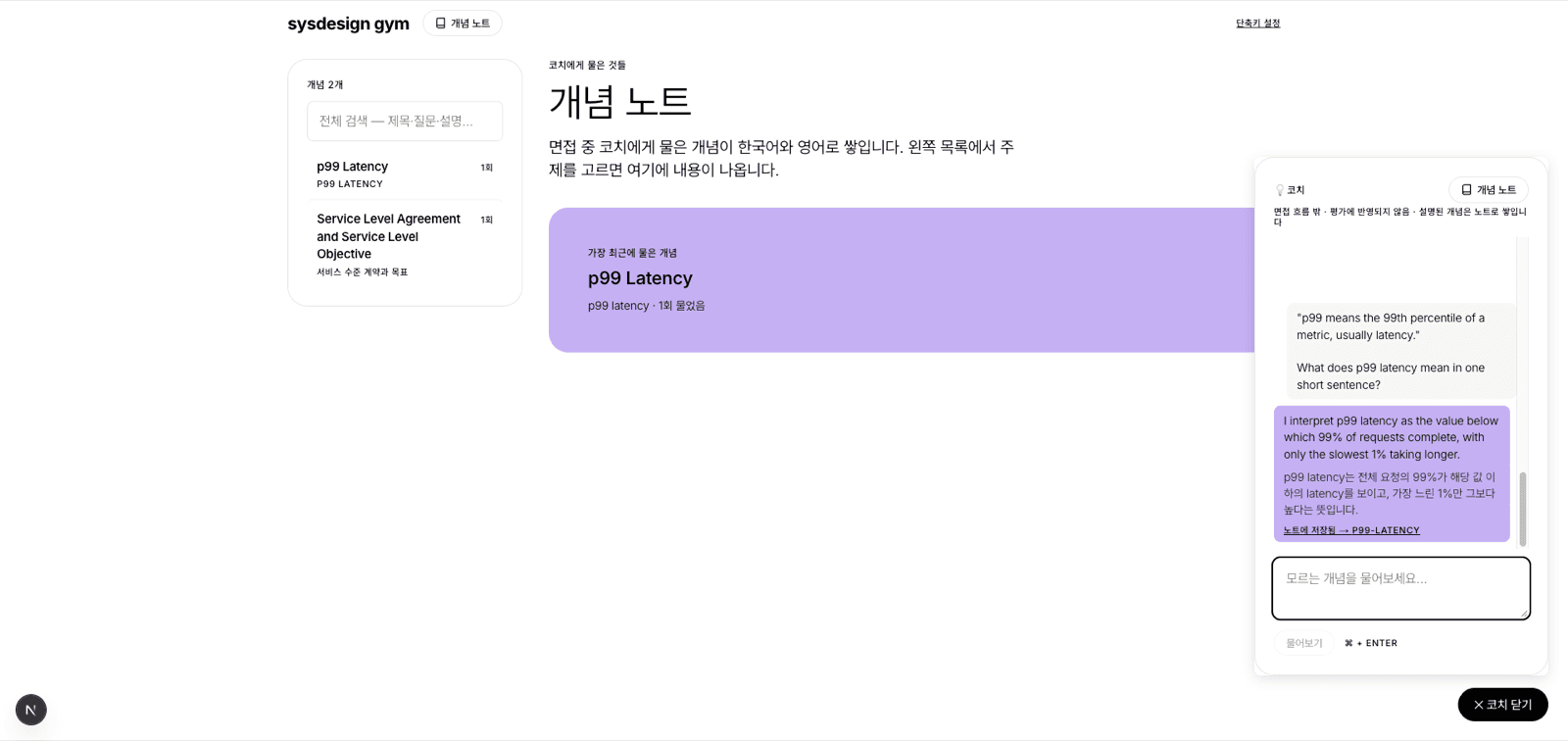Screen dimensions: 1568x741
Task: Click p99 latency · 1회 물었음 caption
Action: click(647, 306)
